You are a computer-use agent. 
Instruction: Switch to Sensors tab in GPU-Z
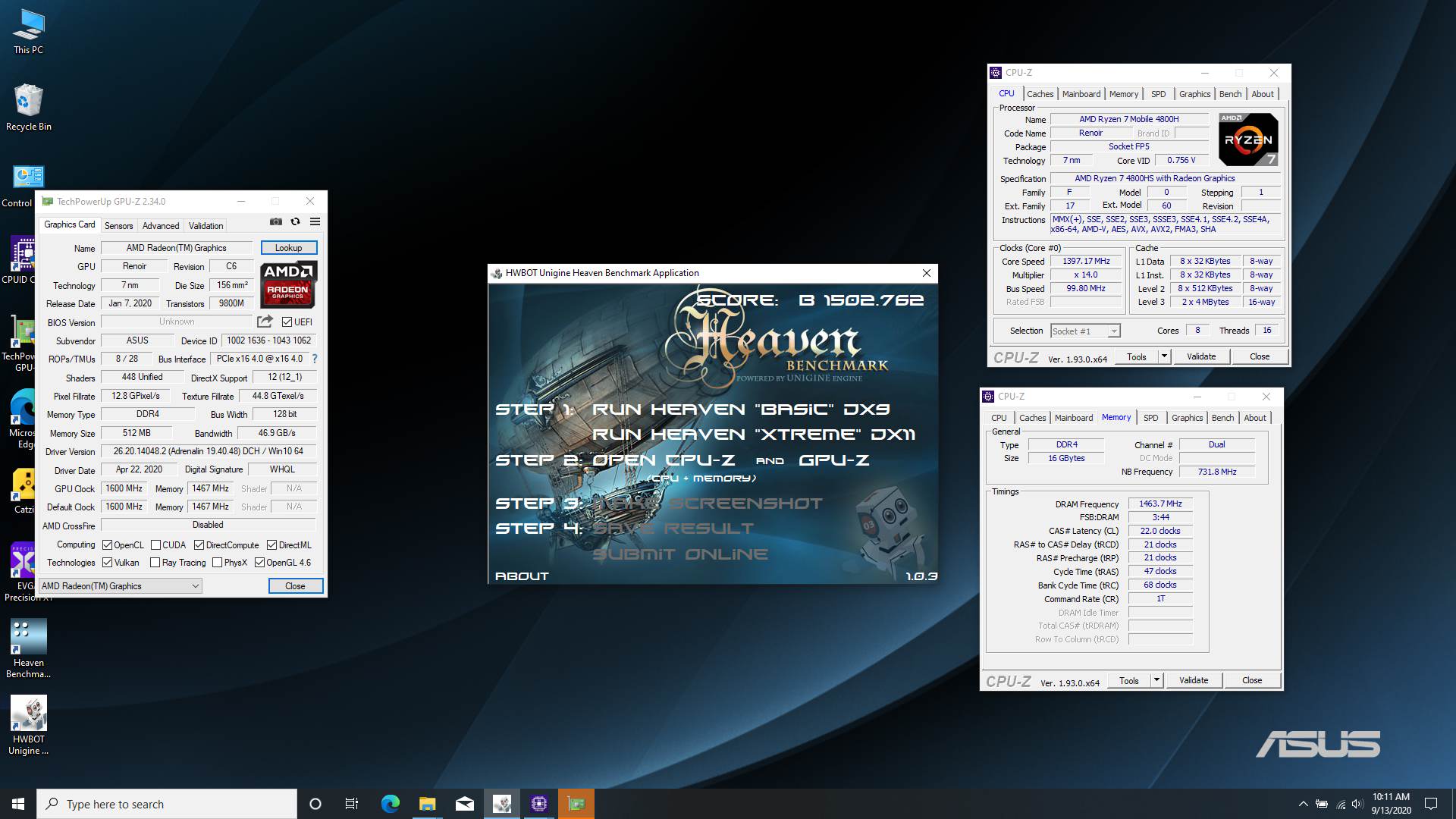(x=118, y=225)
